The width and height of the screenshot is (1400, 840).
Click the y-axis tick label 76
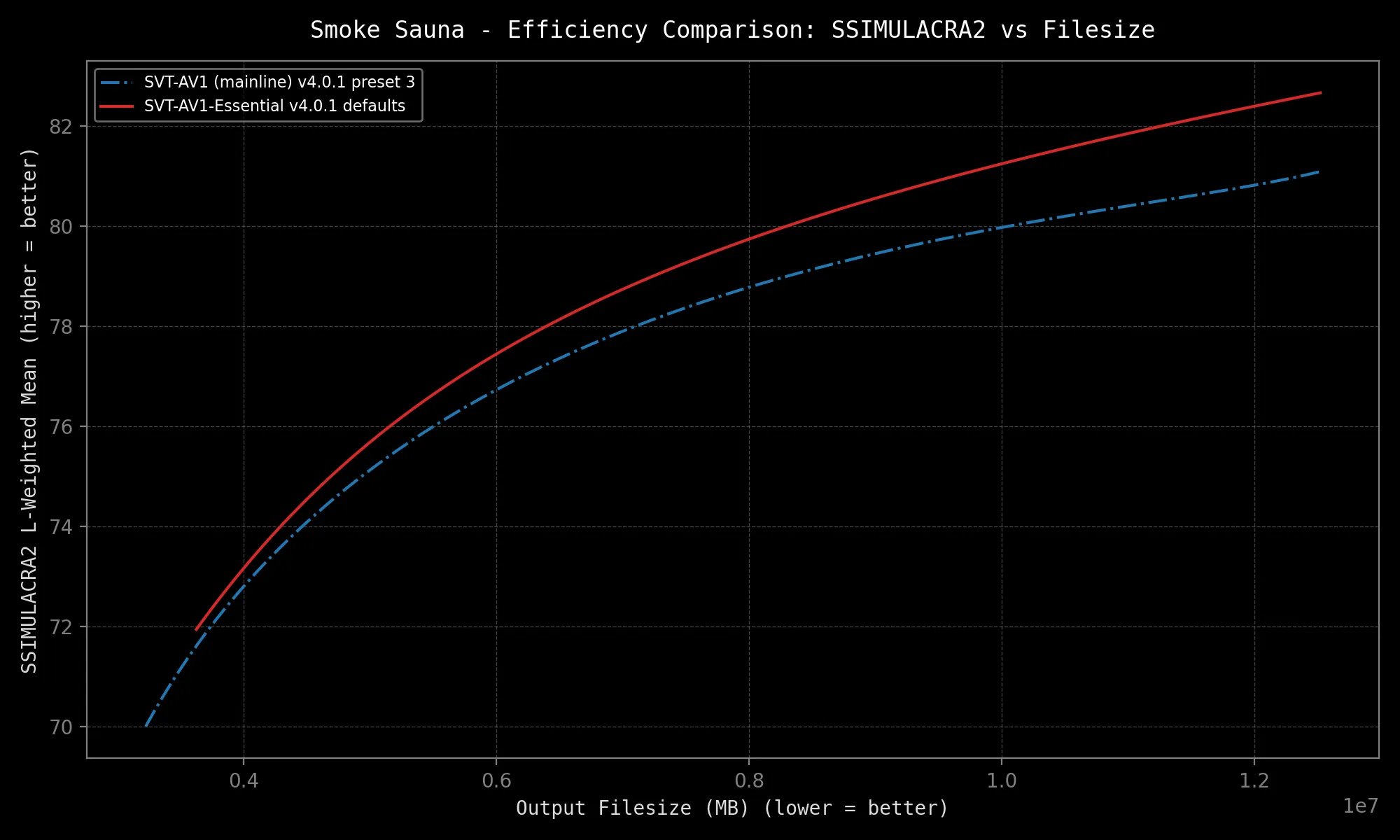[x=62, y=427]
